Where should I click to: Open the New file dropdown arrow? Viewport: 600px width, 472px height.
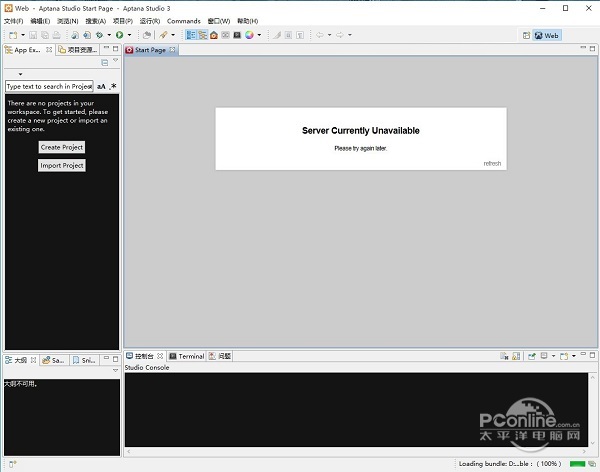click(22, 35)
